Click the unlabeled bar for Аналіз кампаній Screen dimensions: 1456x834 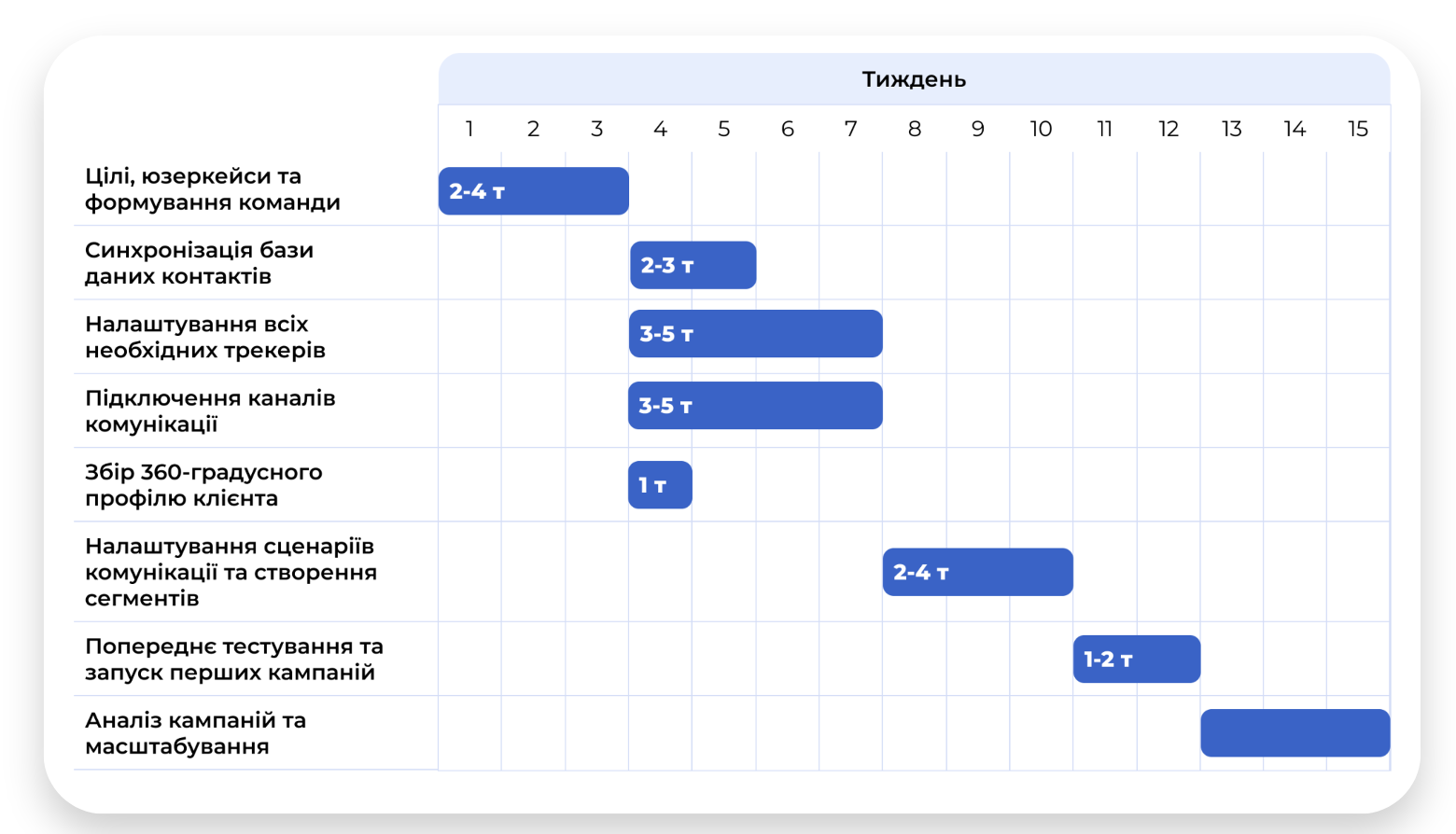point(1295,733)
